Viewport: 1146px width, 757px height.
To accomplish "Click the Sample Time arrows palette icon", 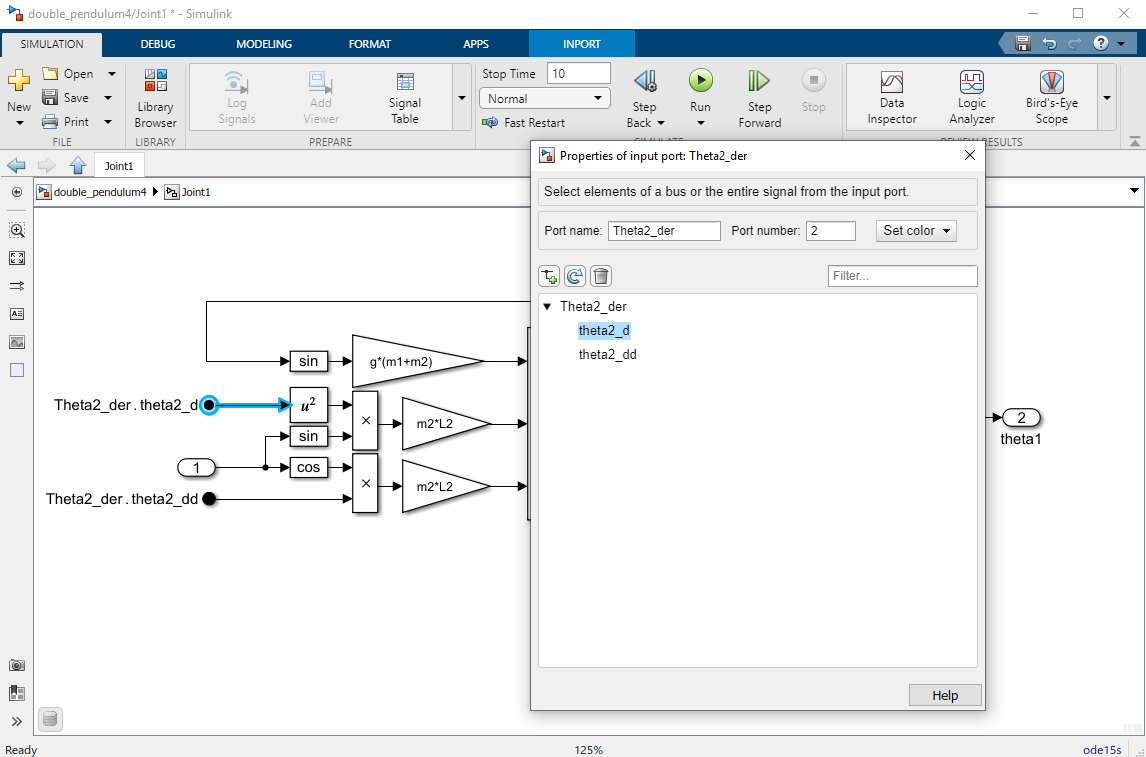I will coord(17,286).
